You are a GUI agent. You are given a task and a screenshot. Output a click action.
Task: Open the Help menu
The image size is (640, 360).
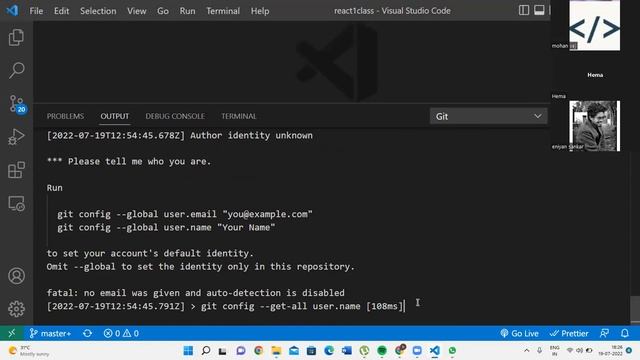[x=260, y=11]
